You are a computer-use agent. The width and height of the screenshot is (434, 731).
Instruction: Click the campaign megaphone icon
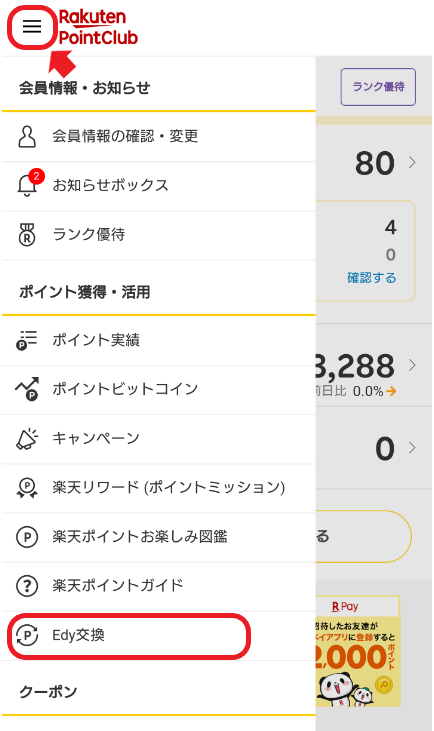click(27, 438)
